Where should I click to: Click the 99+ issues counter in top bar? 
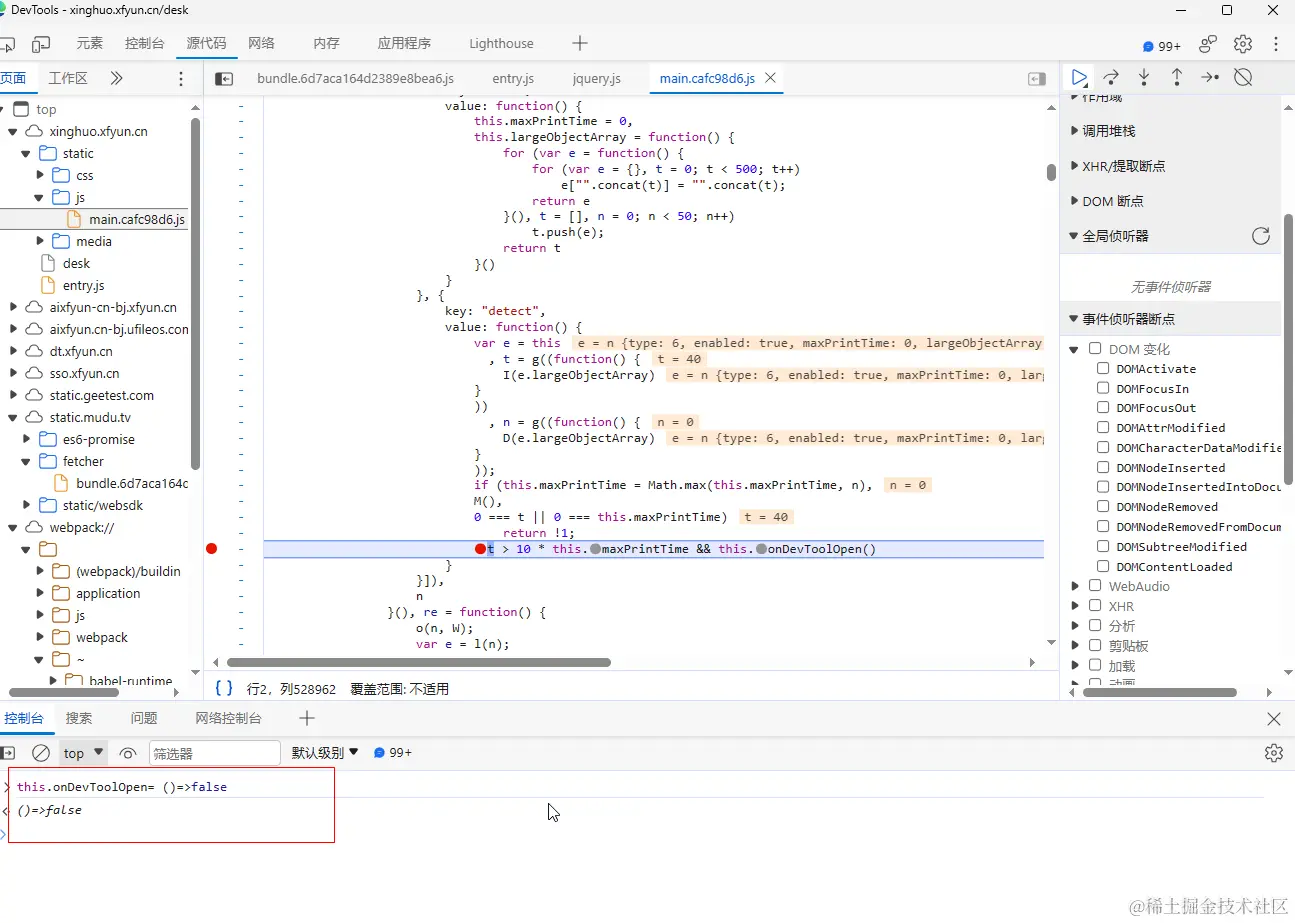1162,46
